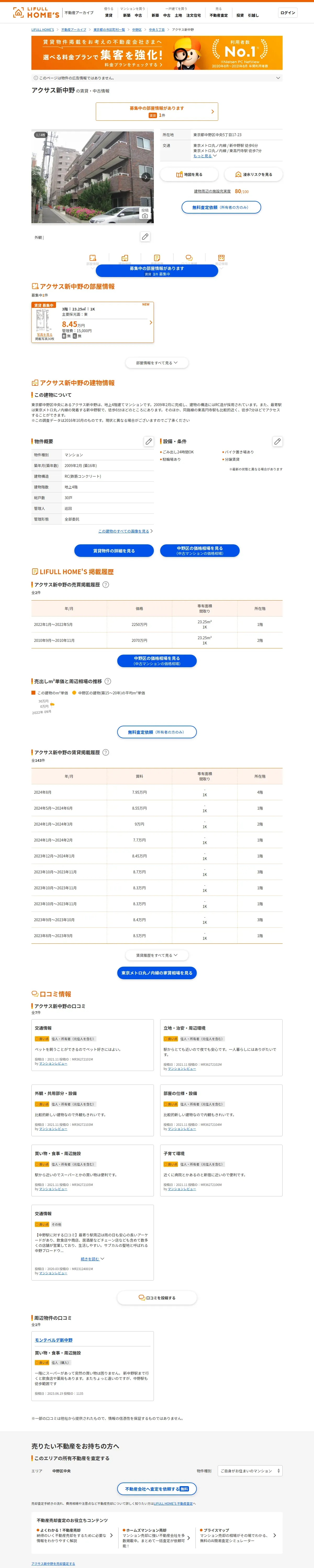Open マンションレビュー link in ペット review
The width and height of the screenshot is (314, 1568).
tap(53, 1063)
